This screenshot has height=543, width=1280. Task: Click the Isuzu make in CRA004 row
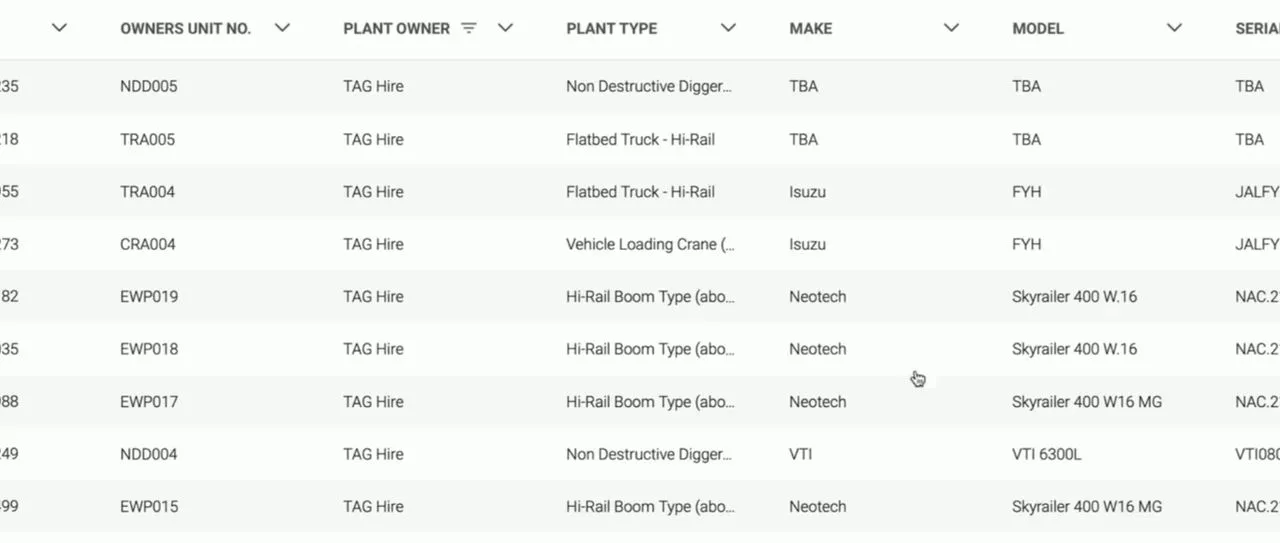[x=807, y=244]
